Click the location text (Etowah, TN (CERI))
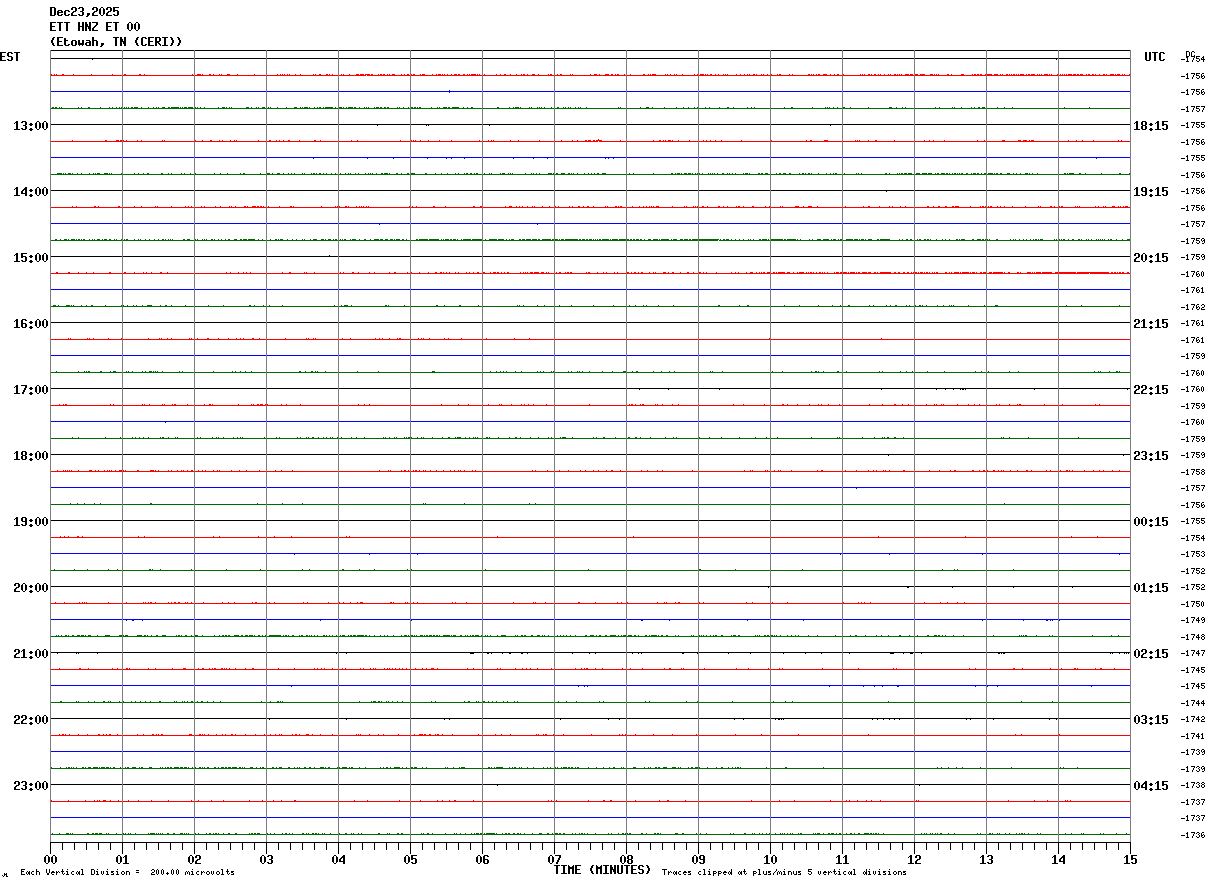 tap(116, 42)
